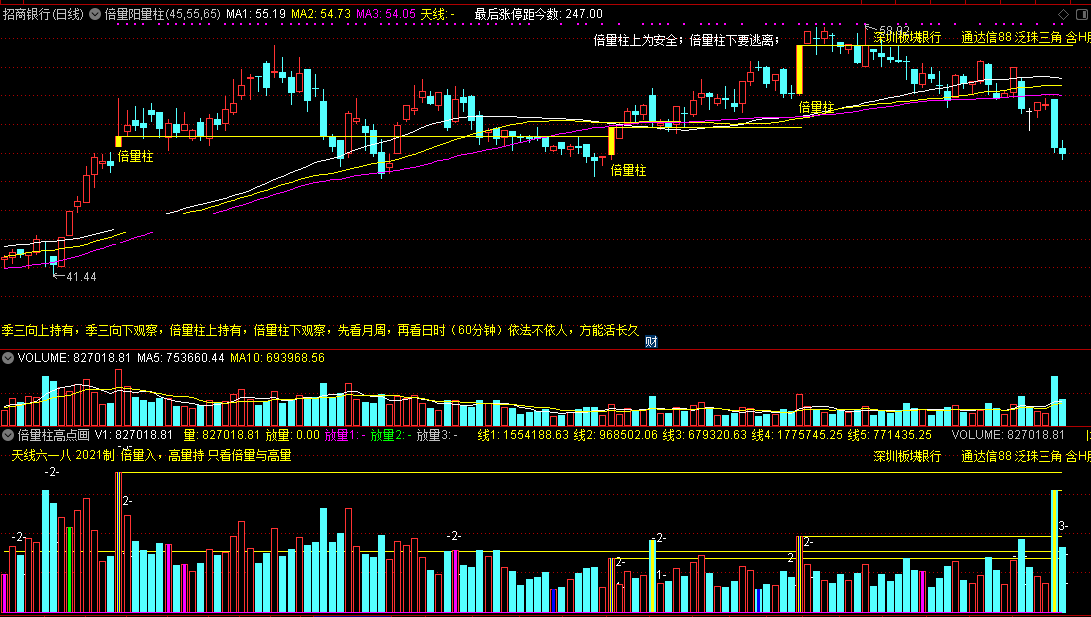
Task: Click the magenta 放量1: - label
Action: 345,435
